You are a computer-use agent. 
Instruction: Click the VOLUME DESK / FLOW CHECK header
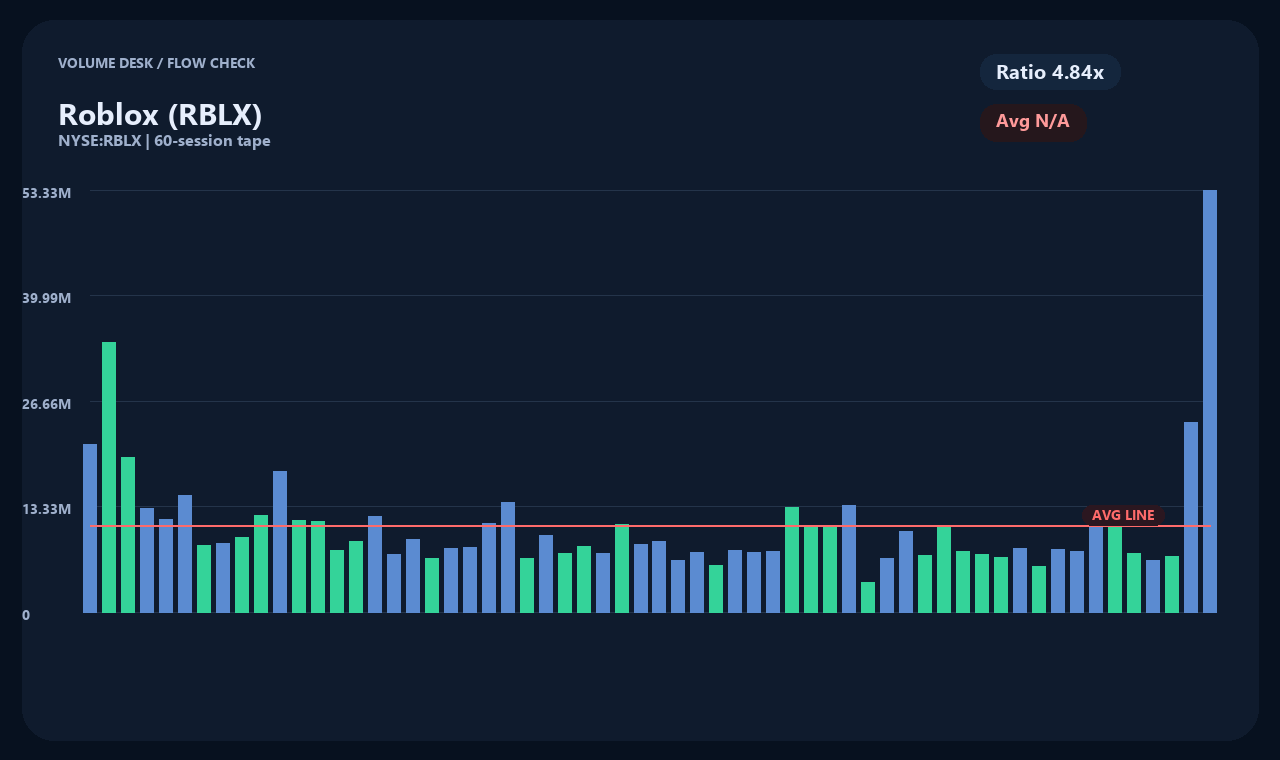point(156,63)
